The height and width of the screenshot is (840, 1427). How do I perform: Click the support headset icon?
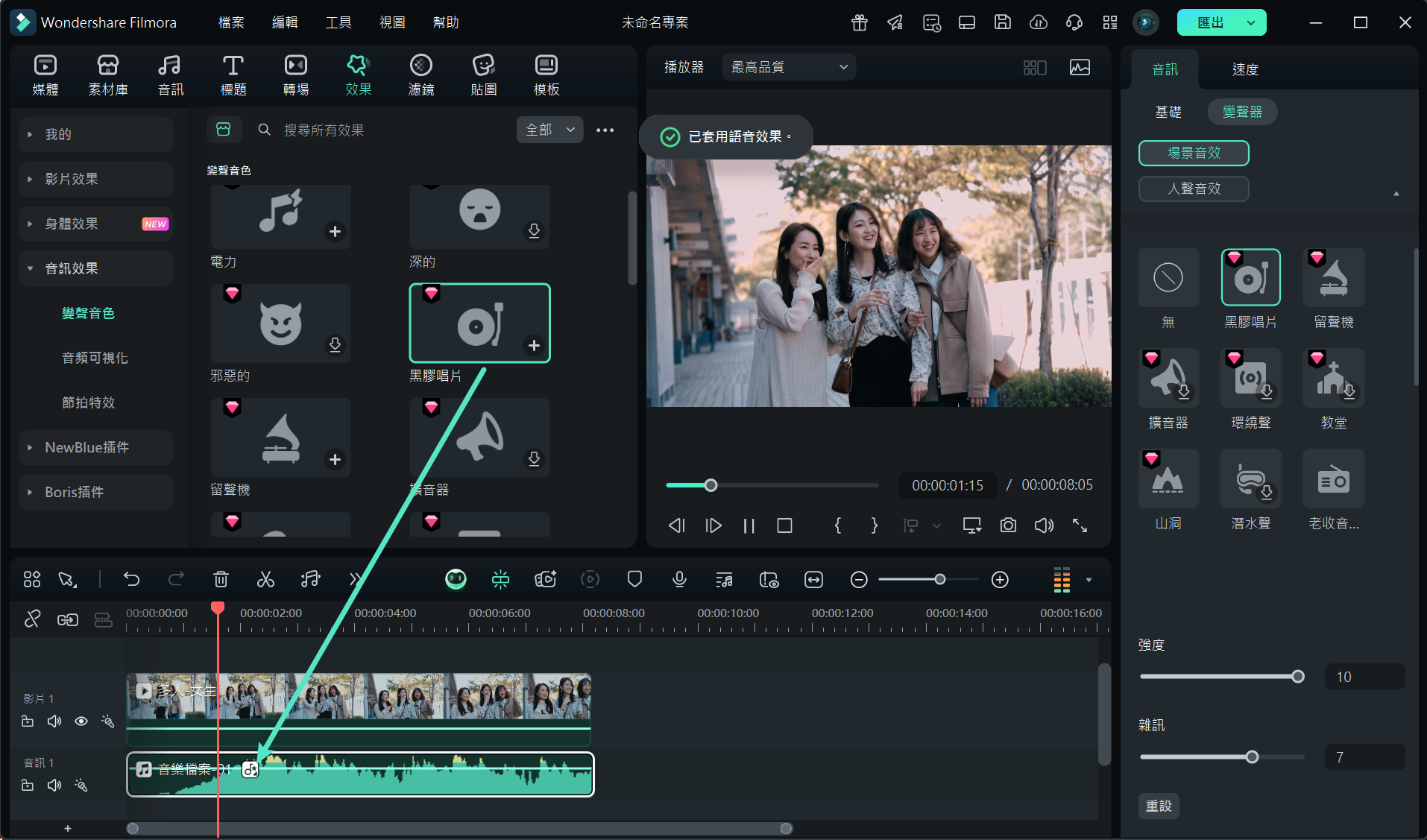click(1074, 22)
